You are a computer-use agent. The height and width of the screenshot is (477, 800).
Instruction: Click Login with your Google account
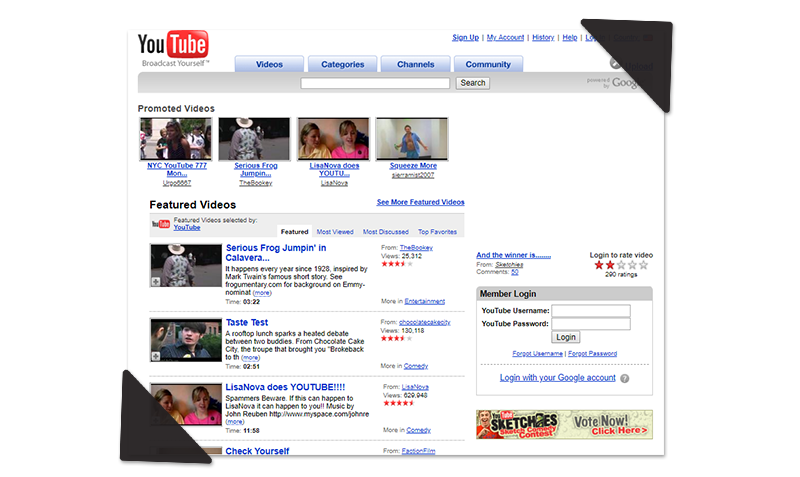pyautogui.click(x=557, y=378)
